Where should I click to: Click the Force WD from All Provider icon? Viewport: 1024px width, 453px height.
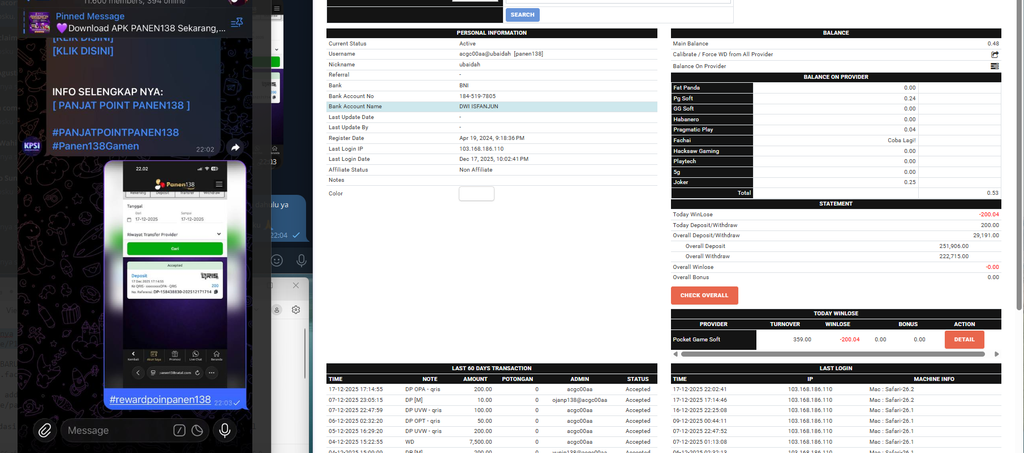coord(995,55)
